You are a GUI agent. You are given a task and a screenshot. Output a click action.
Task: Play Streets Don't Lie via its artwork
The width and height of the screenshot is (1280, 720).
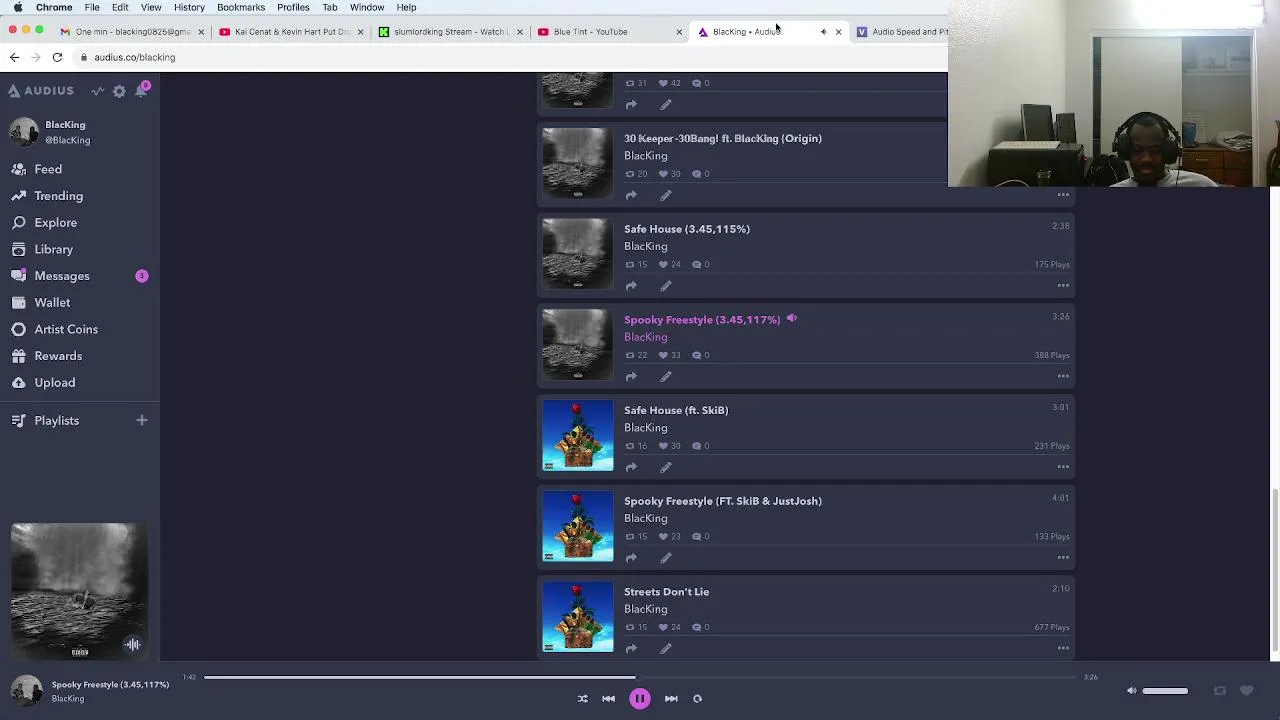point(578,617)
